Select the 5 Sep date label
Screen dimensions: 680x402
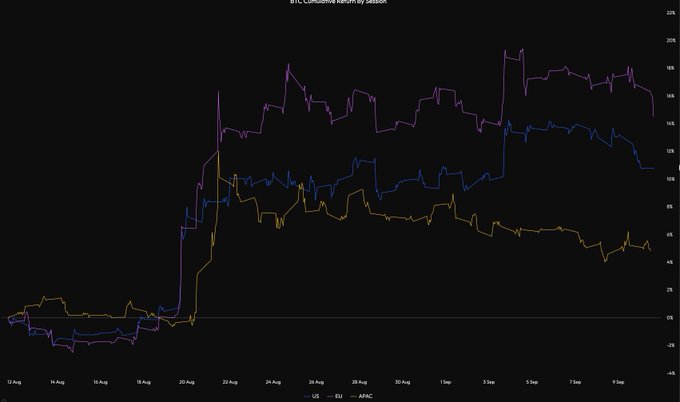(x=532, y=382)
